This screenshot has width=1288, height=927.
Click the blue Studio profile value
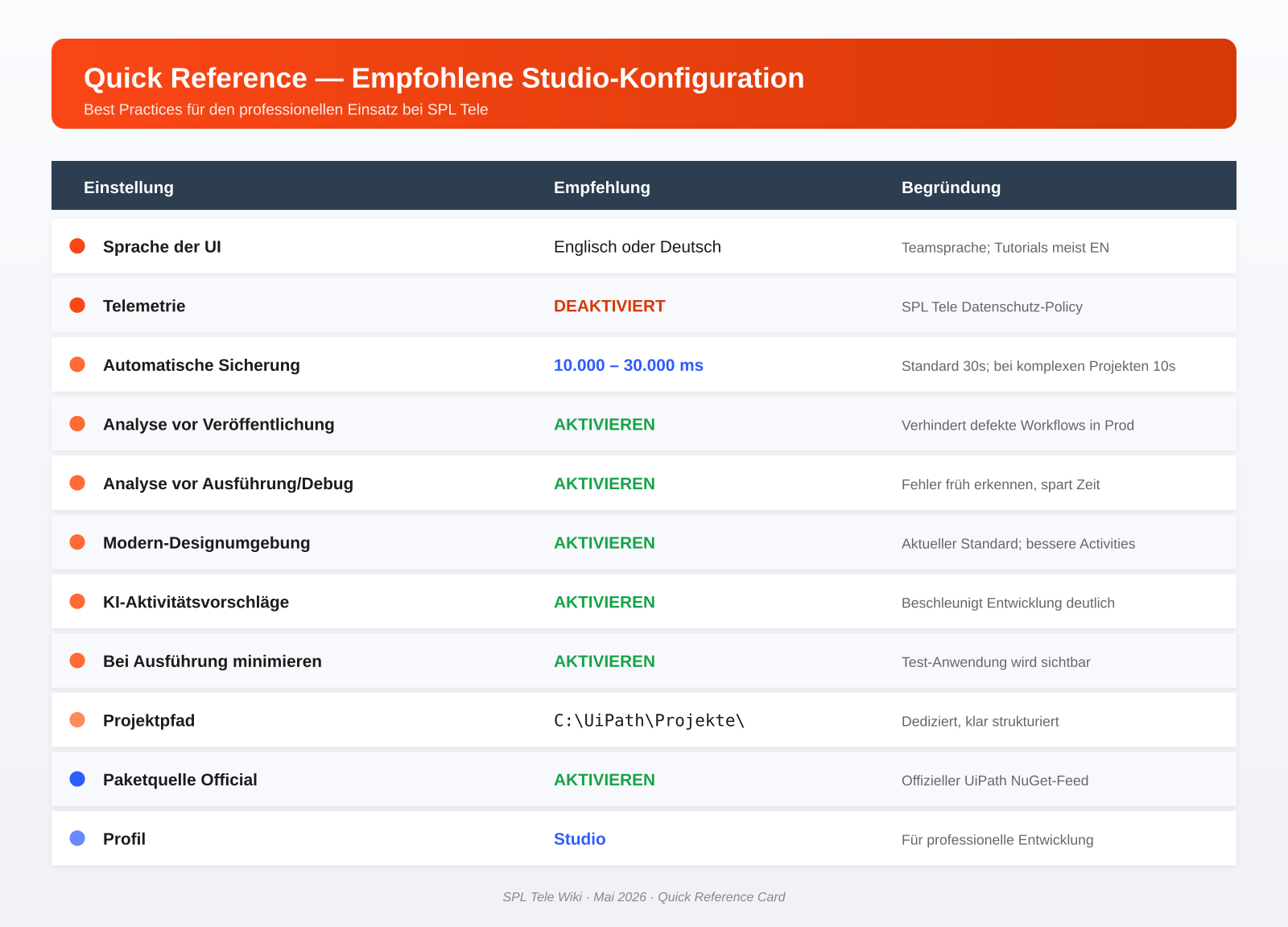click(580, 839)
